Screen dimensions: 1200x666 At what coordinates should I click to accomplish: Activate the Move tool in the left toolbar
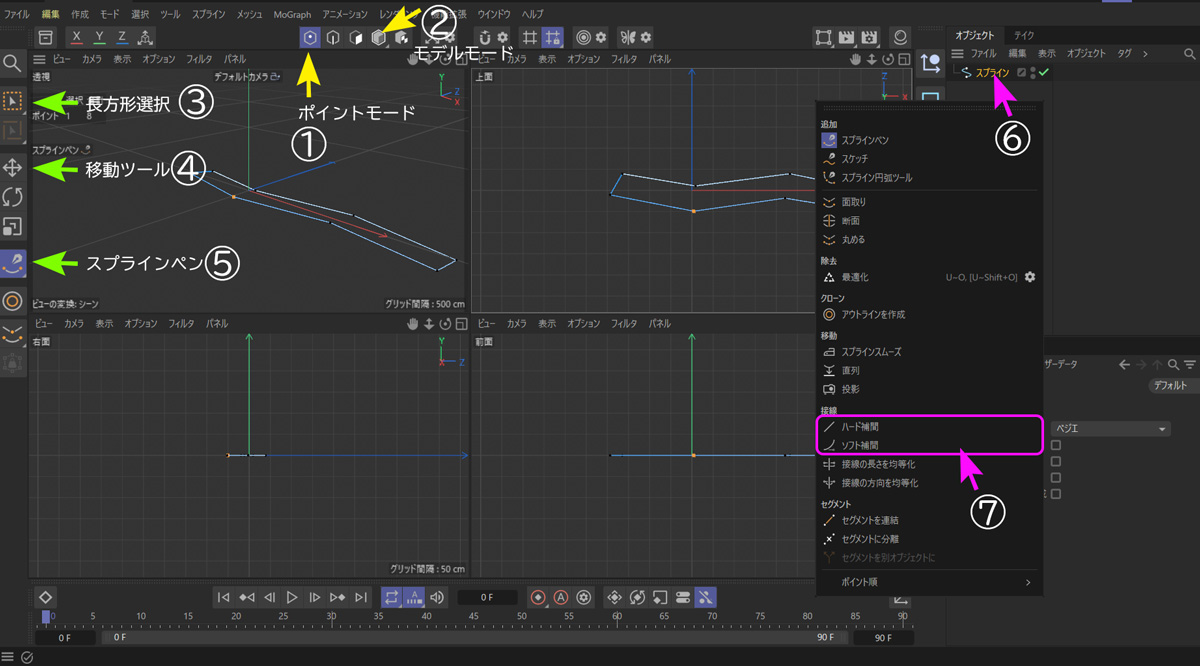click(13, 167)
